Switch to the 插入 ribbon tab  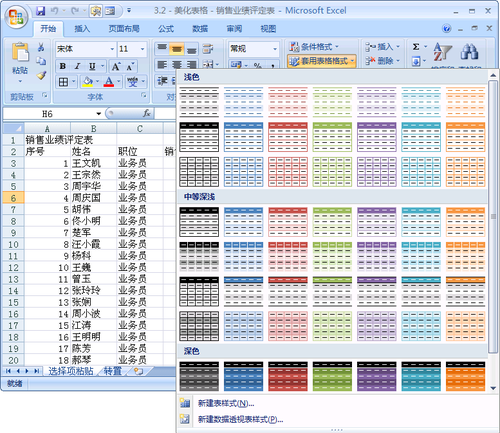pos(82,29)
